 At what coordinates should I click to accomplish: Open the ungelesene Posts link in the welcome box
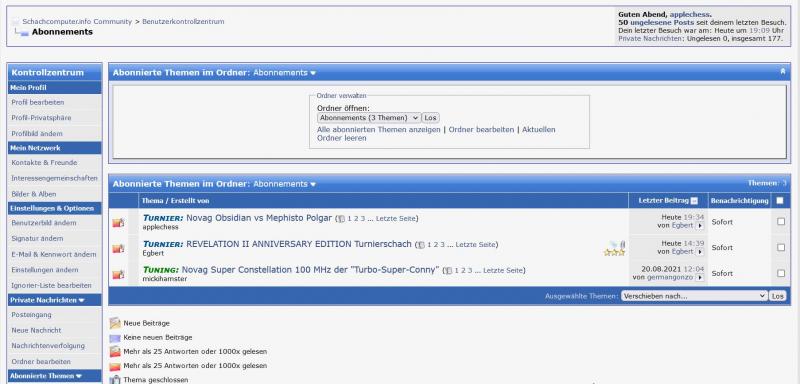[662, 22]
